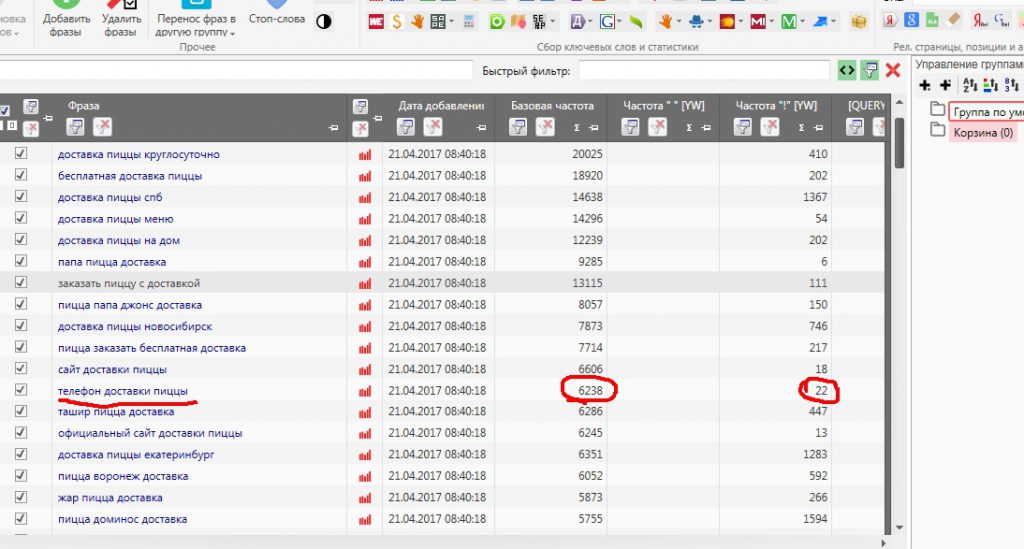
Task: Toggle checkbox for телефон доставки пиццы
Action: [x=21, y=390]
